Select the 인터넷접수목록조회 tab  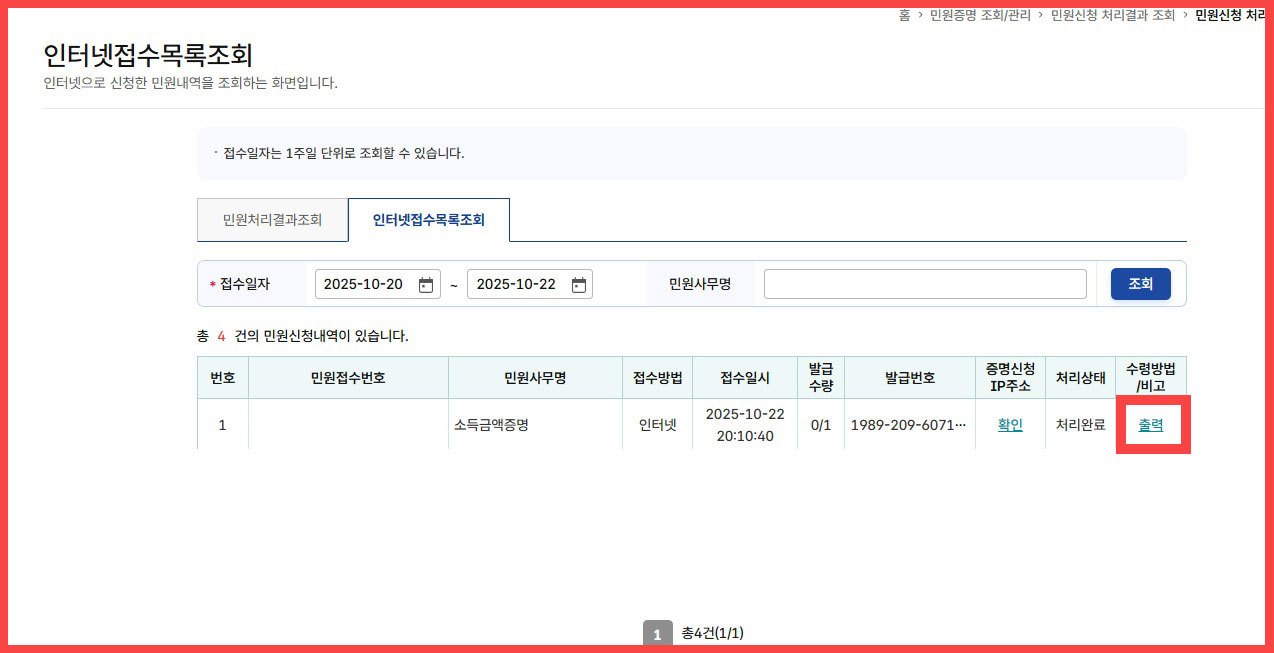pos(429,219)
